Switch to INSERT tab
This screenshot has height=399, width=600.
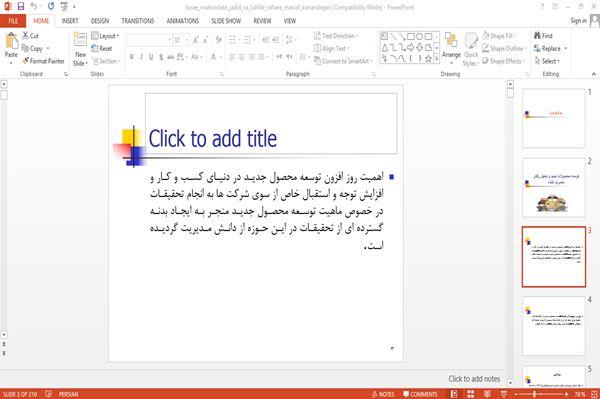(70, 21)
